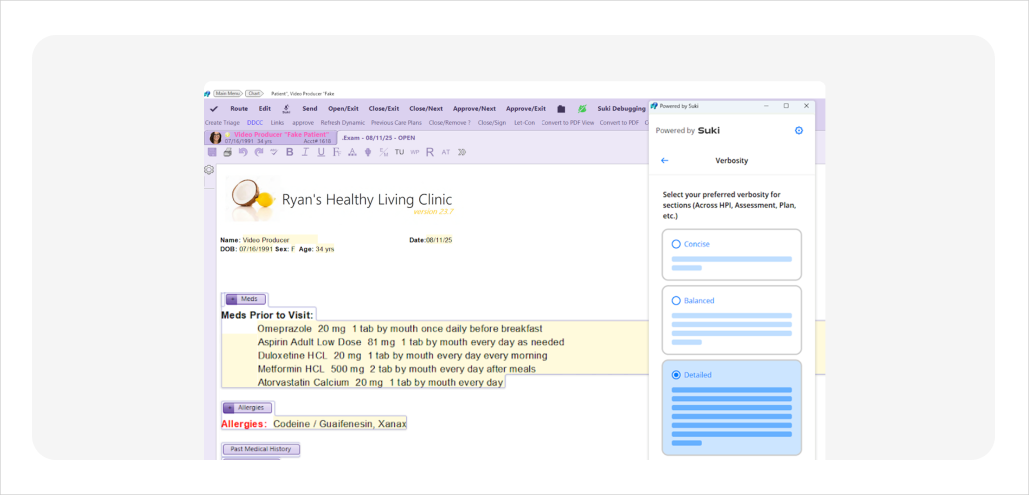Click the Past Medical History section button
The height and width of the screenshot is (495, 1029).
[260, 449]
